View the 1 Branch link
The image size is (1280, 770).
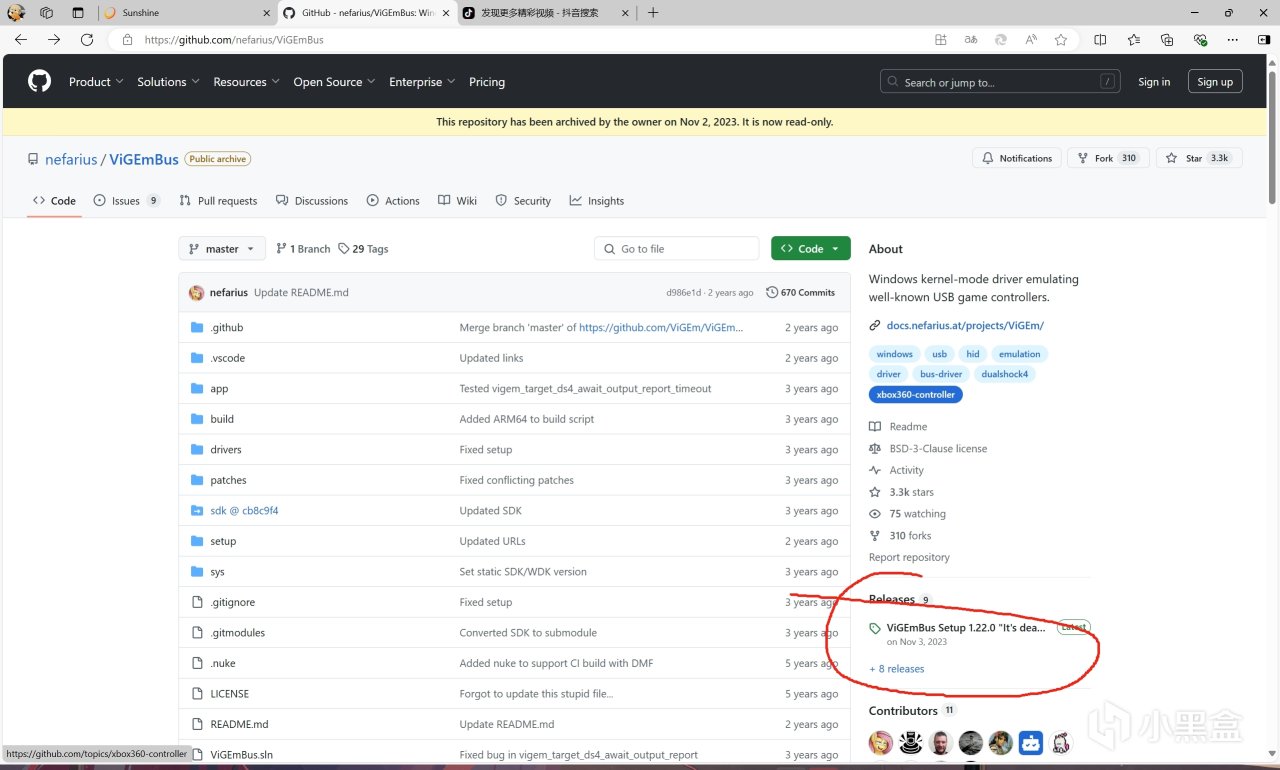click(x=303, y=249)
